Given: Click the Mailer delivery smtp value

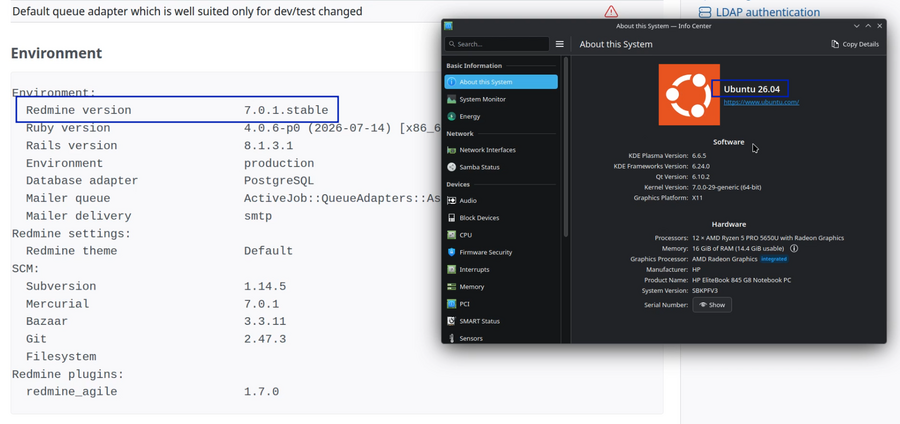Looking at the screenshot, I should [x=258, y=216].
